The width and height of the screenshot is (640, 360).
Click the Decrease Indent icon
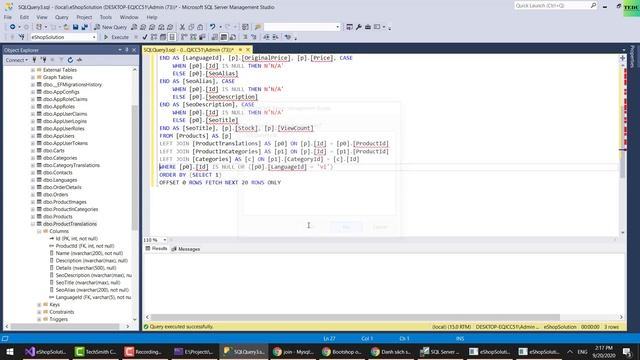click(x=266, y=37)
